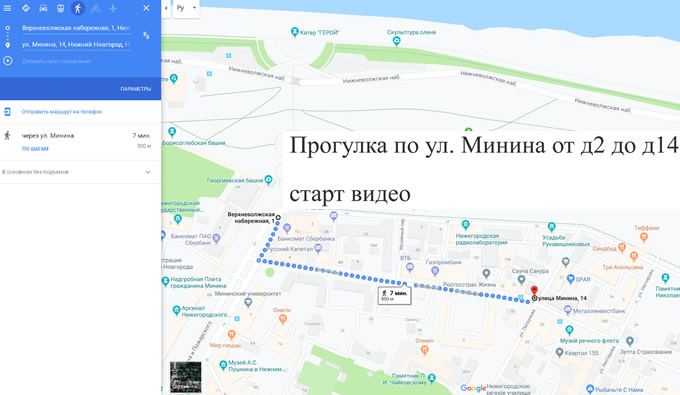Collapse the side panel arrow
This screenshot has width=680, height=395.
[166, 8]
